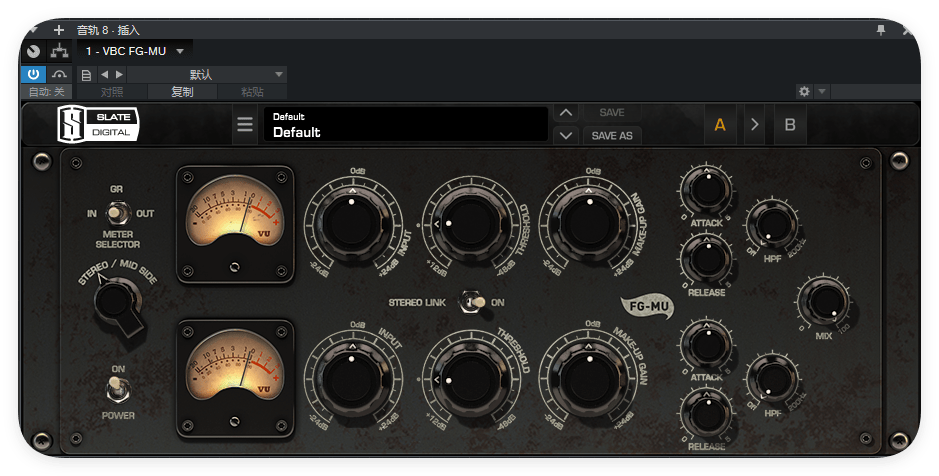Screen dimensions: 939x476
Task: Pin the plugin window with the pin icon
Action: [x=881, y=29]
